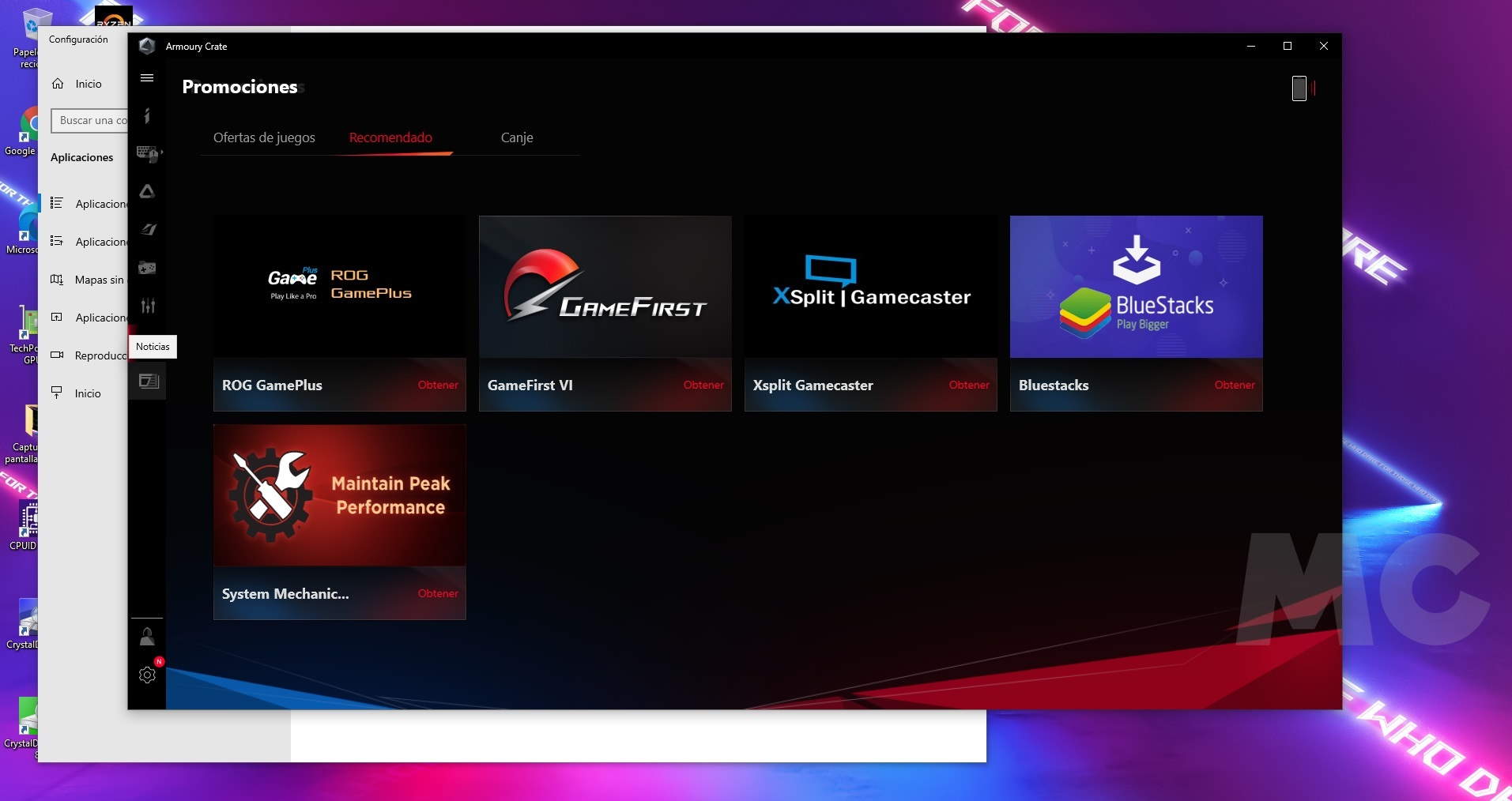Expand the hamburger menu in Armoury Crate
Screen dimensions: 1512x801
(147, 78)
